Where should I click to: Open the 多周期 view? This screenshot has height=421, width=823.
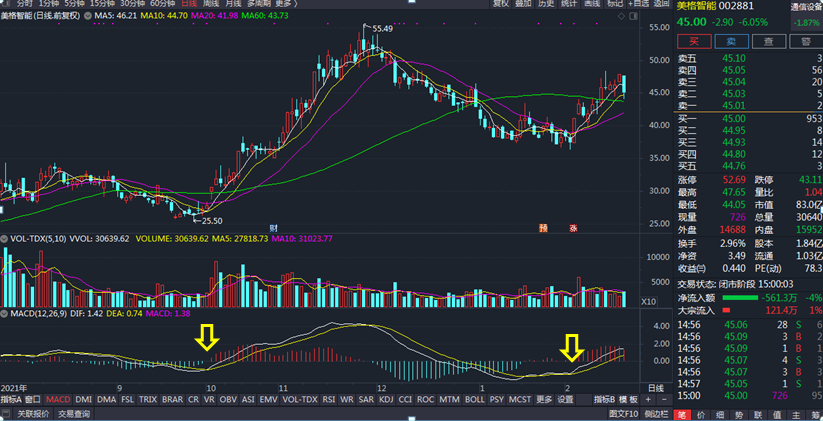click(x=259, y=4)
